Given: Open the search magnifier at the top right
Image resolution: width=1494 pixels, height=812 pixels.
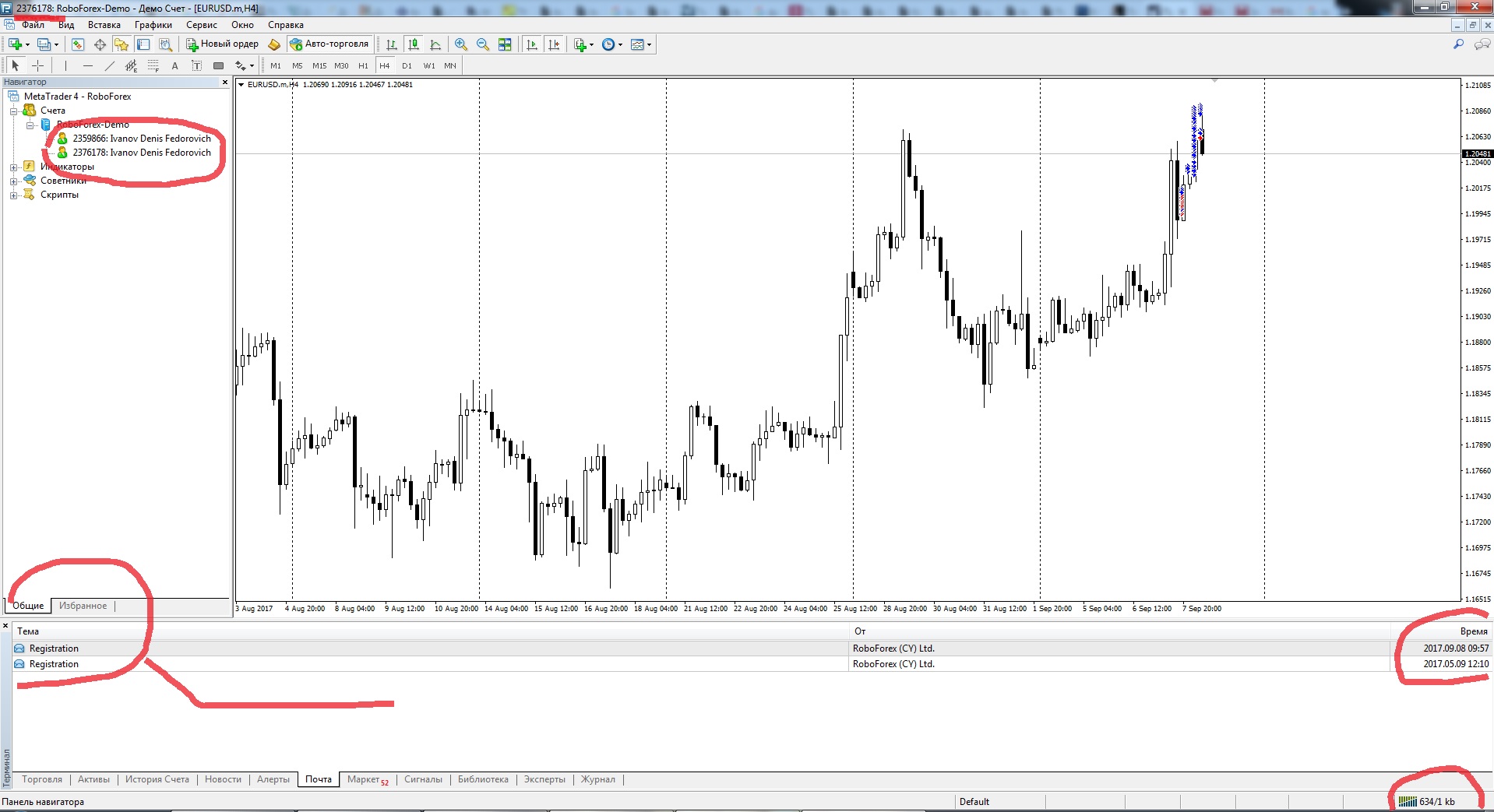Looking at the screenshot, I should 1458,44.
